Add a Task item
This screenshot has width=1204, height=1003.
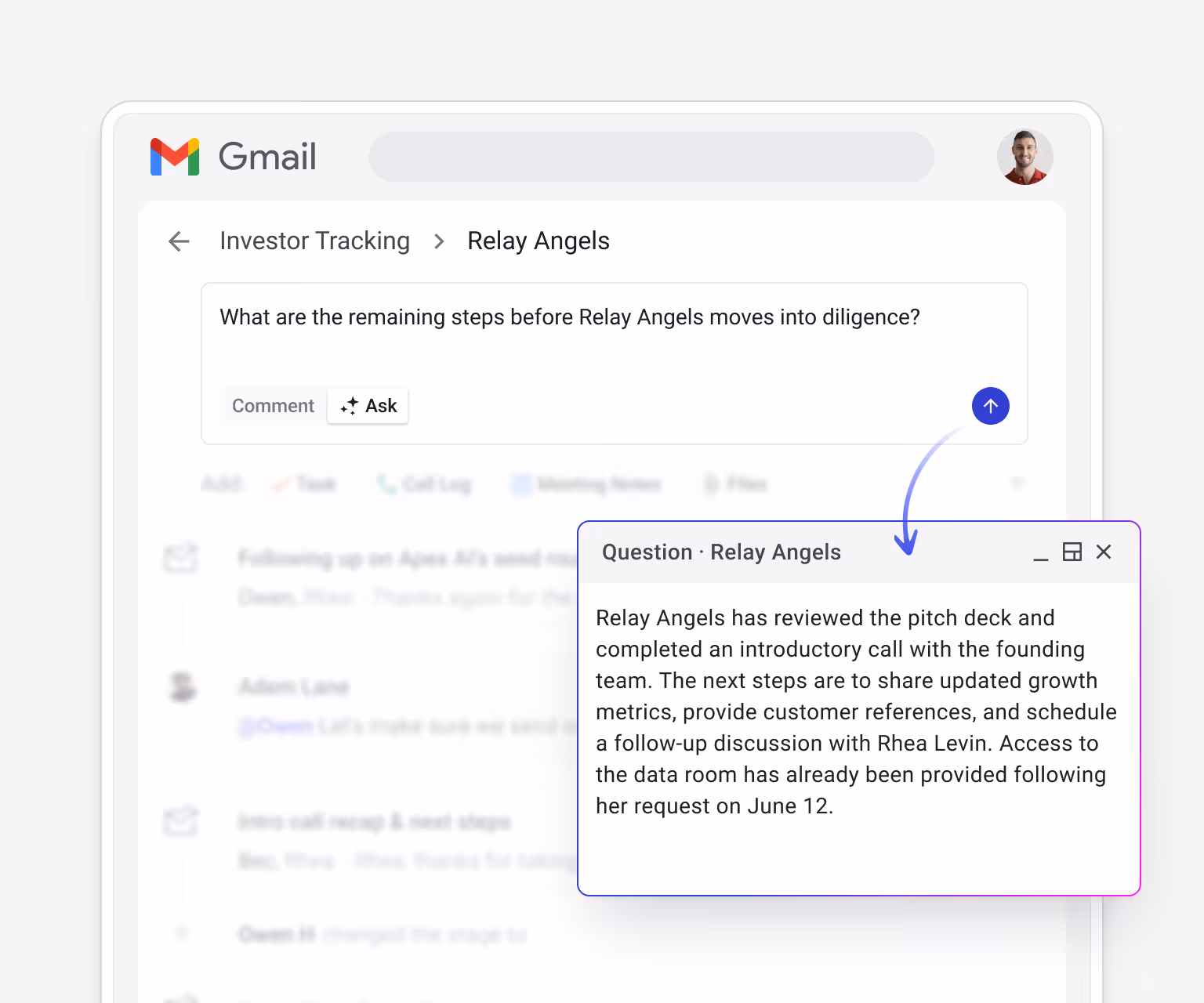[x=303, y=484]
